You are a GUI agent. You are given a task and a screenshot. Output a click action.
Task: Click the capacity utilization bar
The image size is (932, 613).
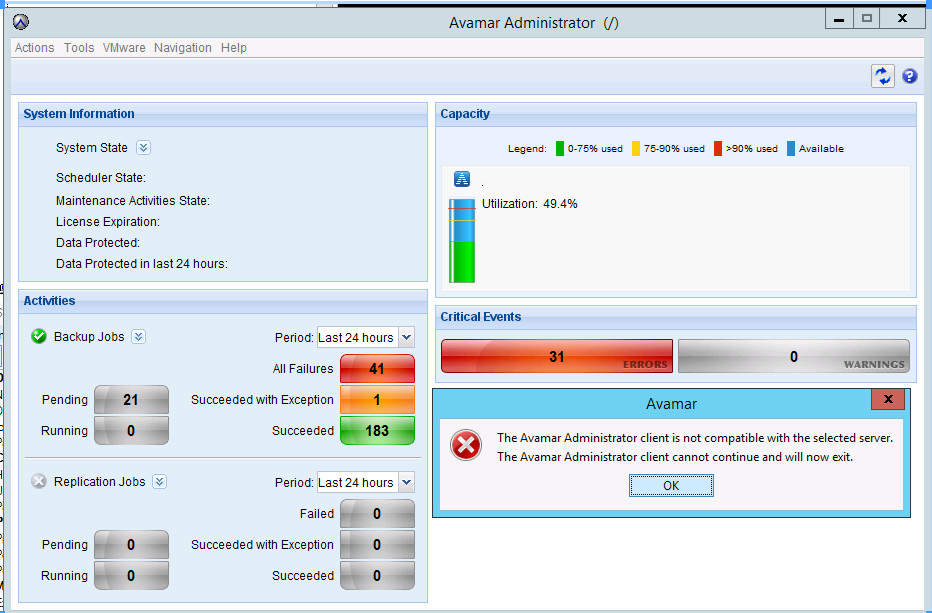click(462, 241)
